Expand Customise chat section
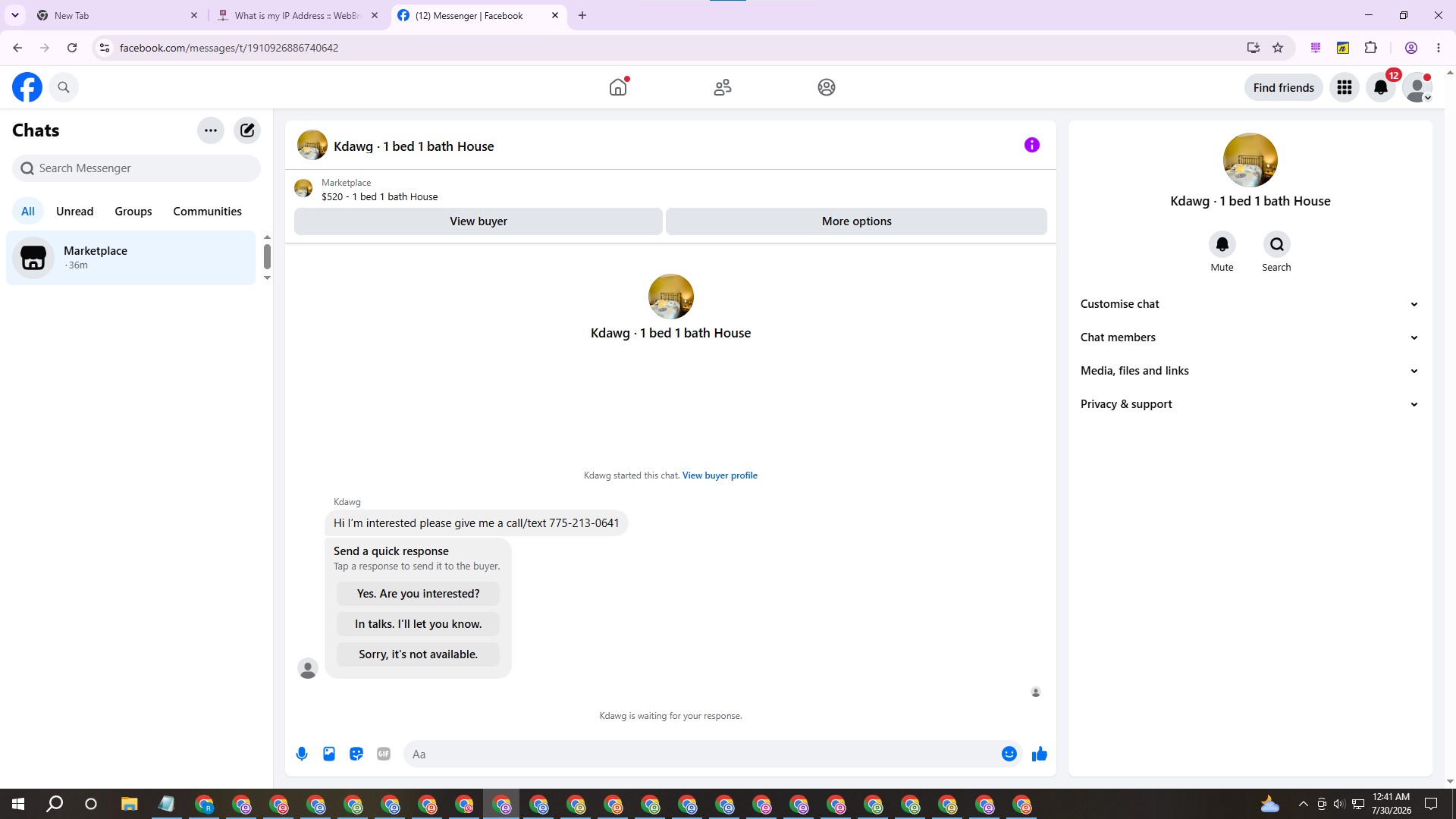This screenshot has width=1456, height=819. pos(1250,304)
